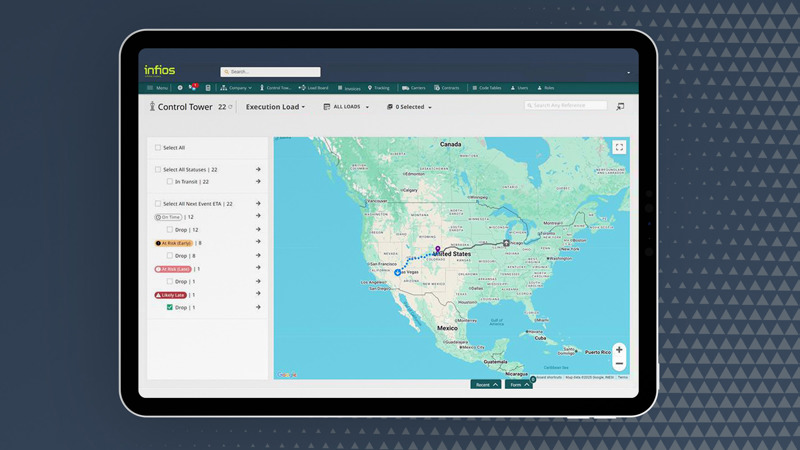Viewport: 800px width, 450px height.
Task: Click the Infios logo
Action: tap(160, 71)
